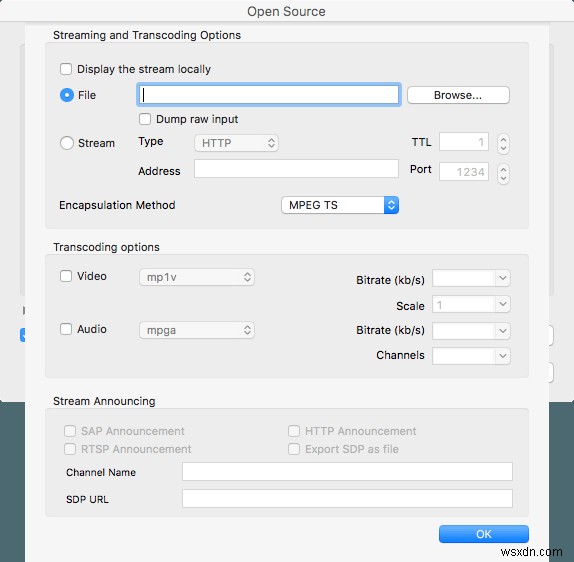Enable Video transcoding checkbox

66,276
